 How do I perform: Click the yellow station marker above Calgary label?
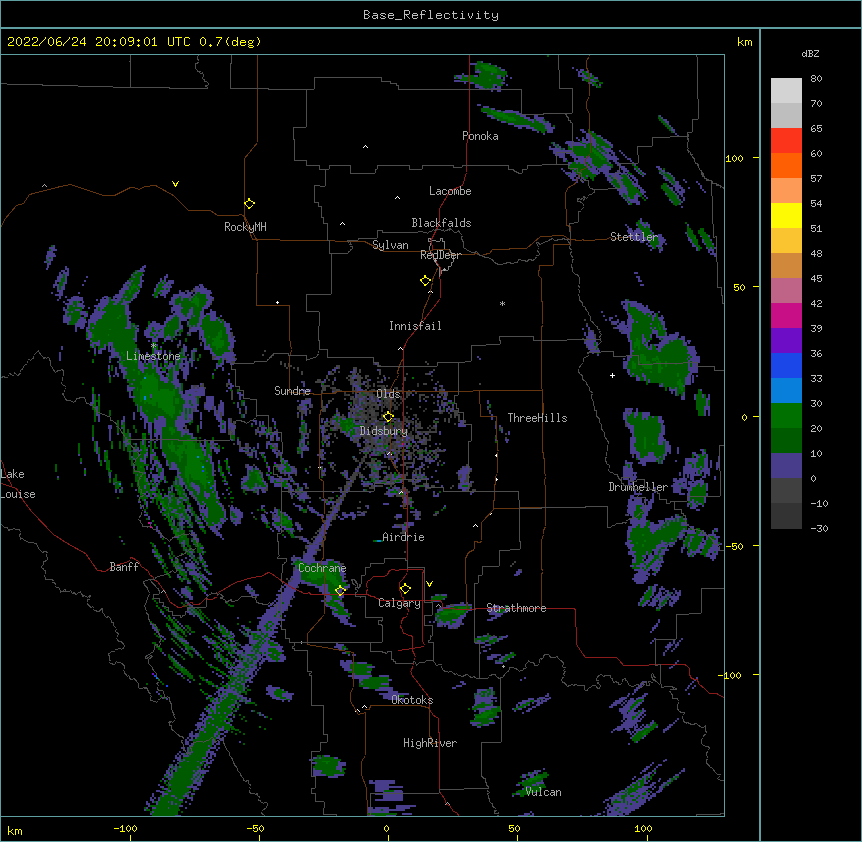point(405,589)
